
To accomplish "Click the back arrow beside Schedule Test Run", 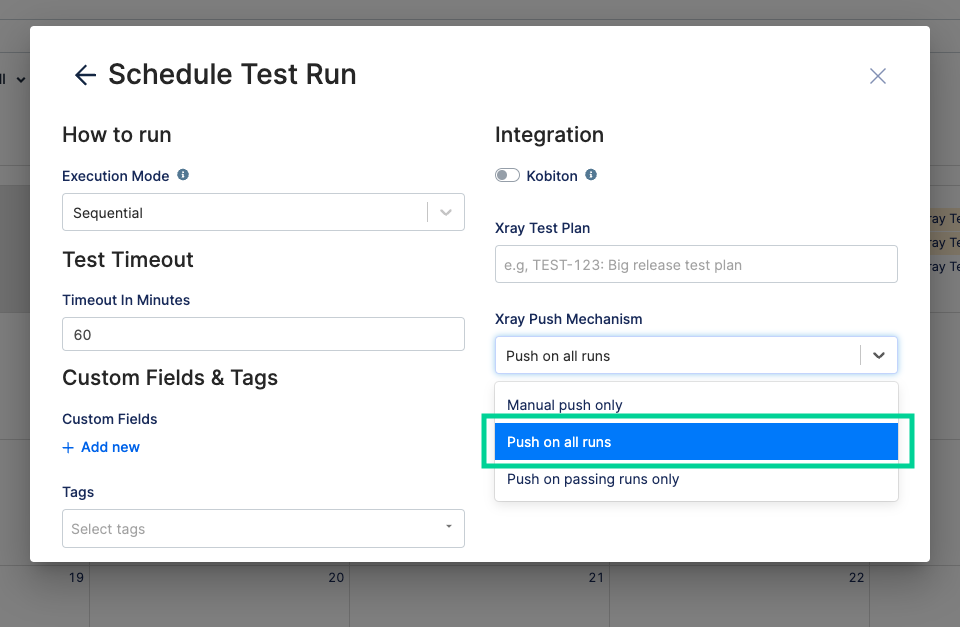I will pos(85,75).
